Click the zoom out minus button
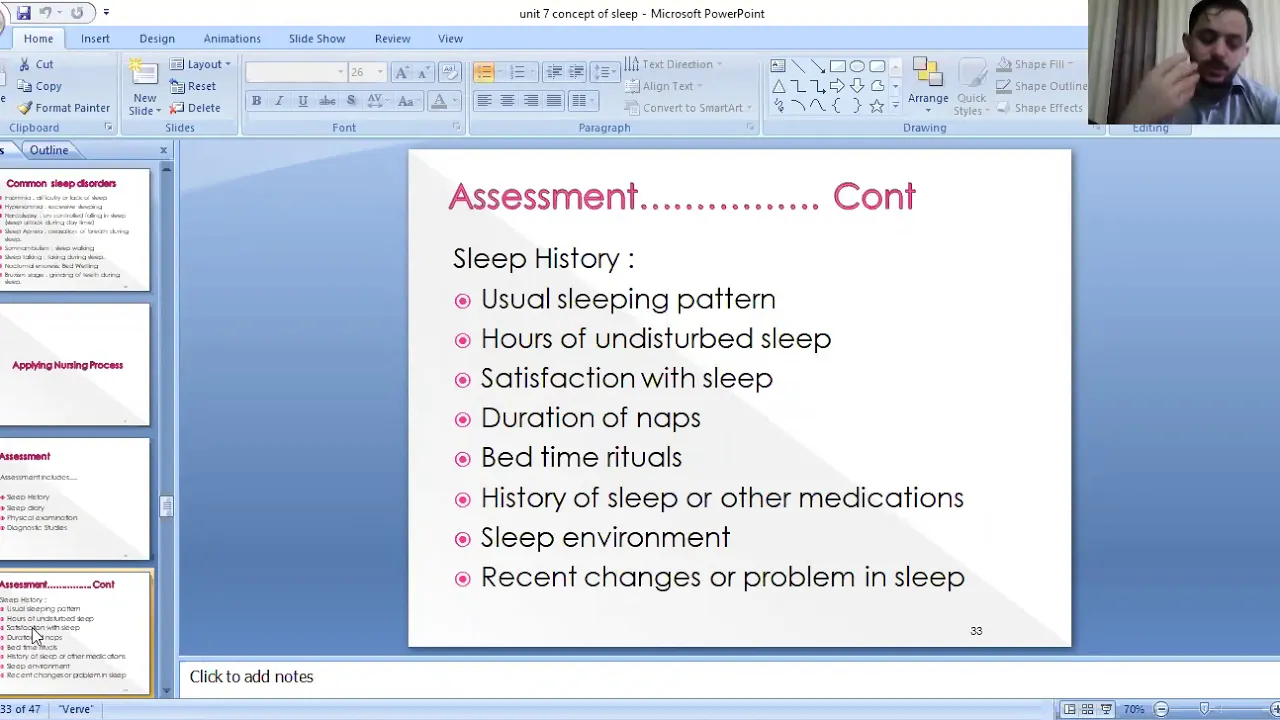Screen dimensions: 1280x720 1161,709
